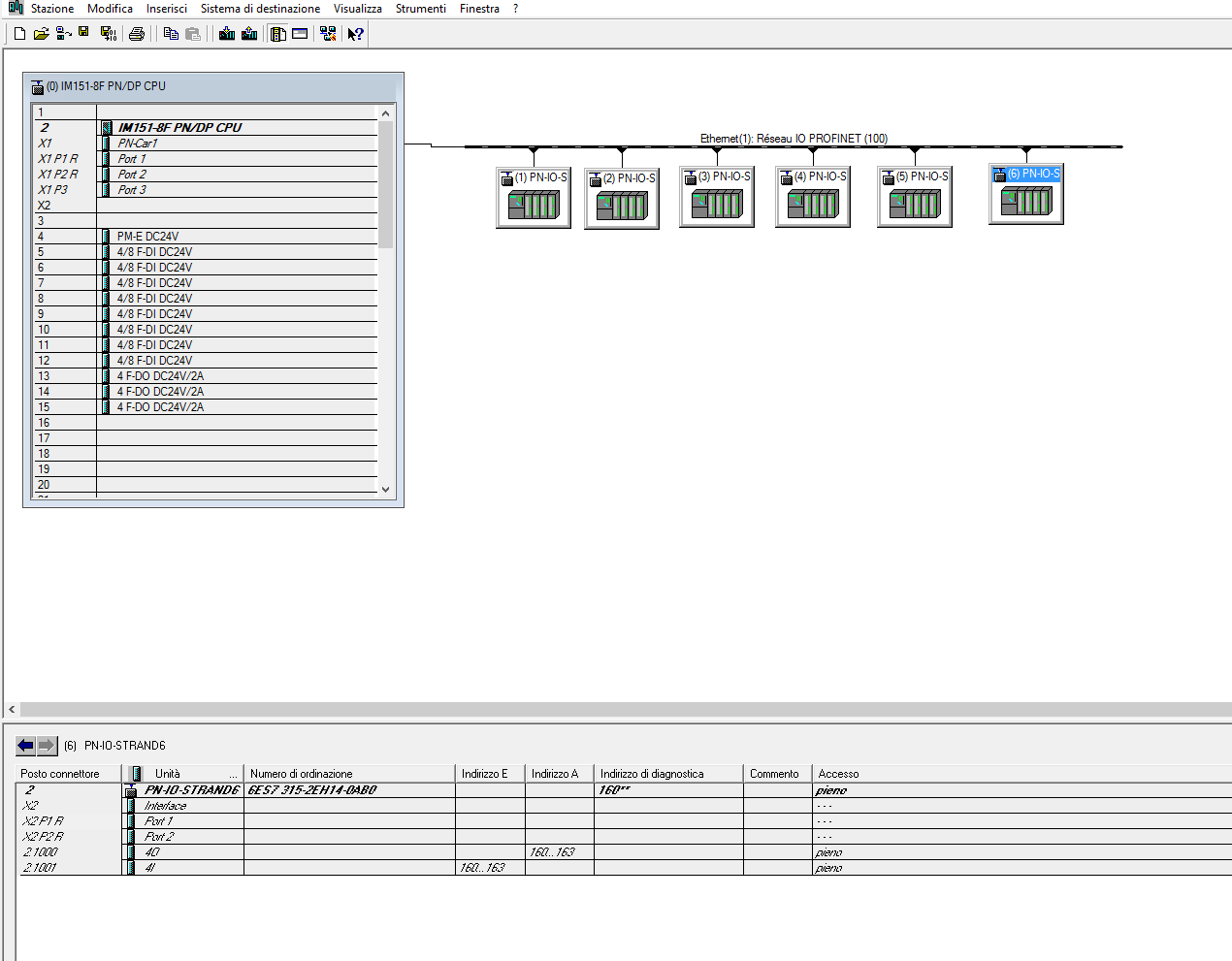Viewport: 1232px width, 961px height.
Task: Open the ? help menu
Action: tap(515, 9)
